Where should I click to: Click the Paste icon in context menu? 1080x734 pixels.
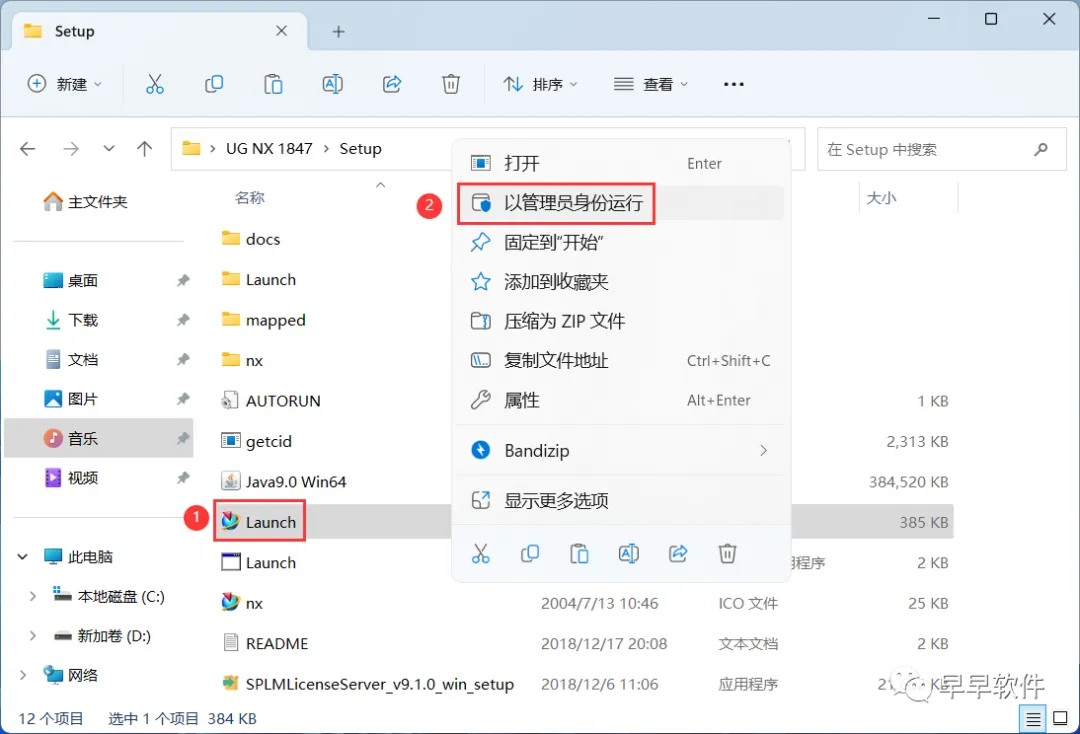(x=579, y=554)
